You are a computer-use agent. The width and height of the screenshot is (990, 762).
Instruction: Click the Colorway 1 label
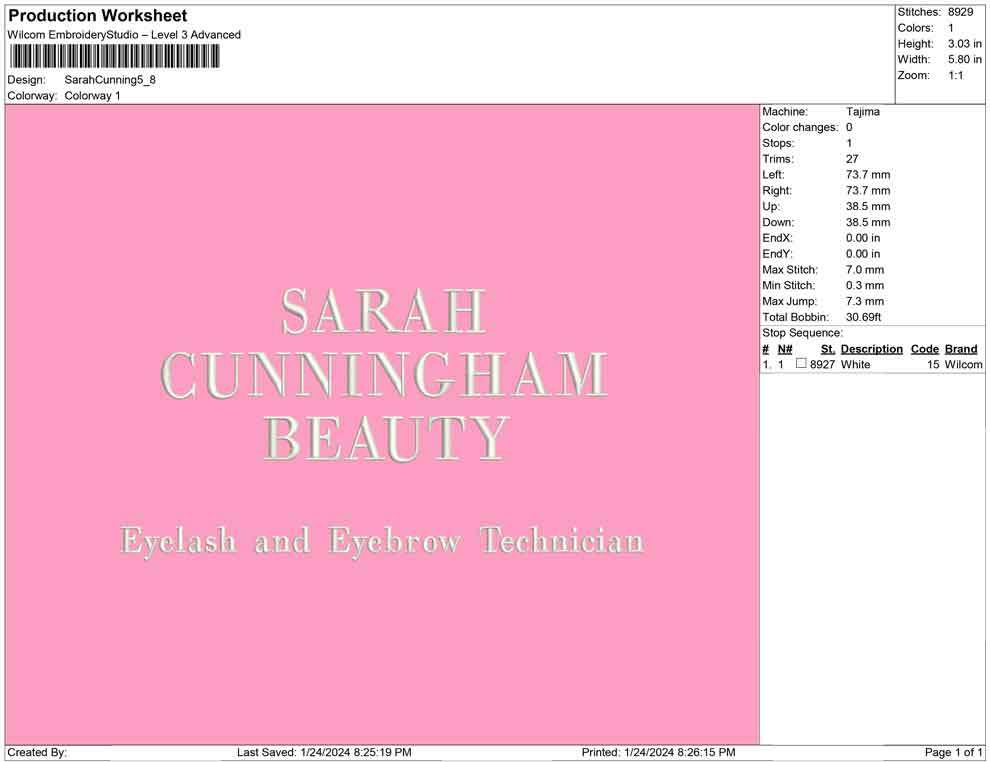point(92,96)
